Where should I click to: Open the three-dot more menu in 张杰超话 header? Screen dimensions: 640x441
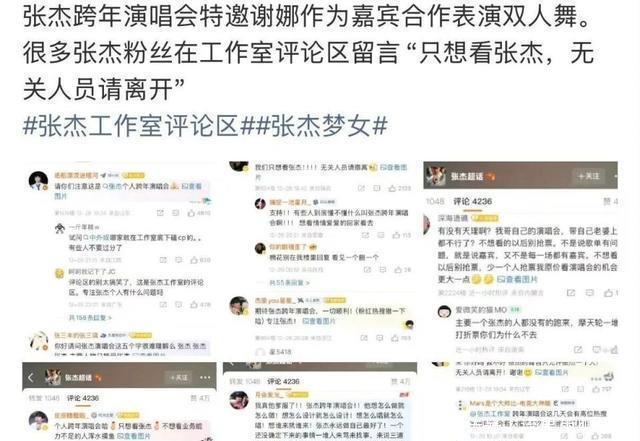[x=205, y=377]
